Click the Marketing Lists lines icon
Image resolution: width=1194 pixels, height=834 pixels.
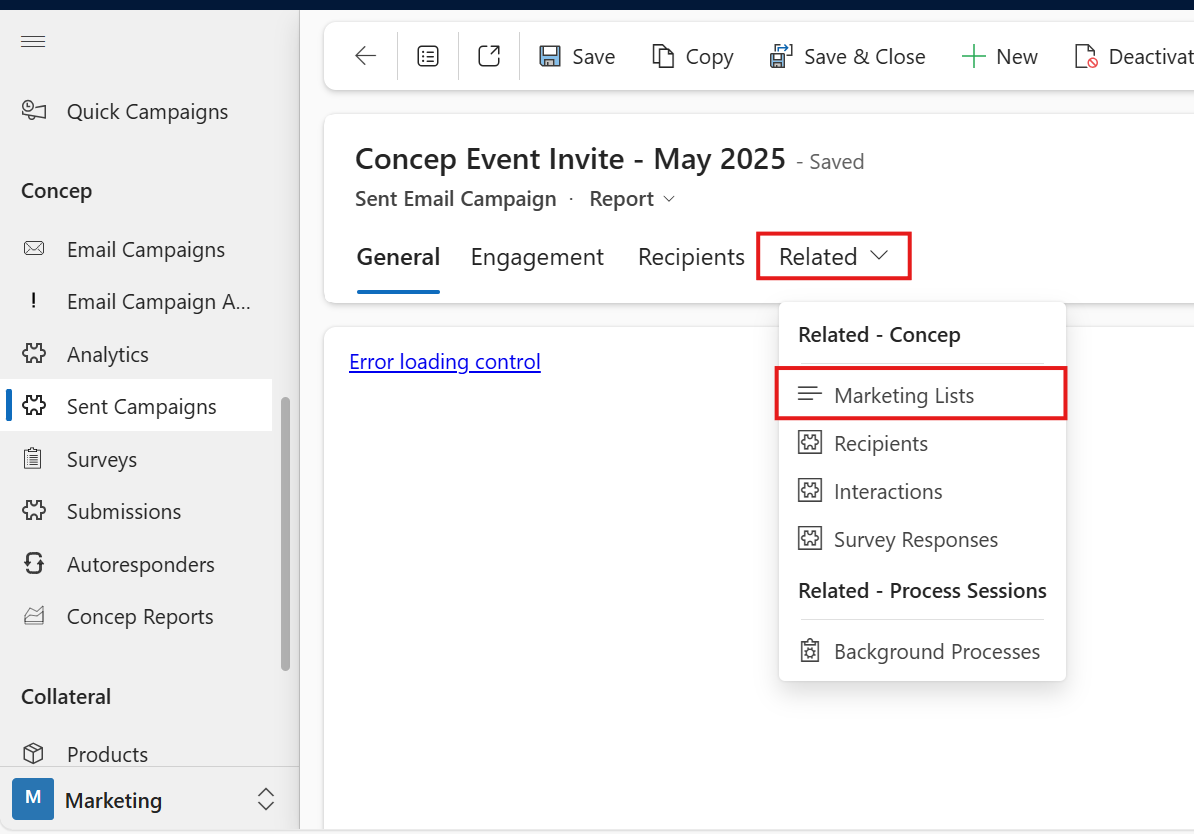[x=809, y=394]
